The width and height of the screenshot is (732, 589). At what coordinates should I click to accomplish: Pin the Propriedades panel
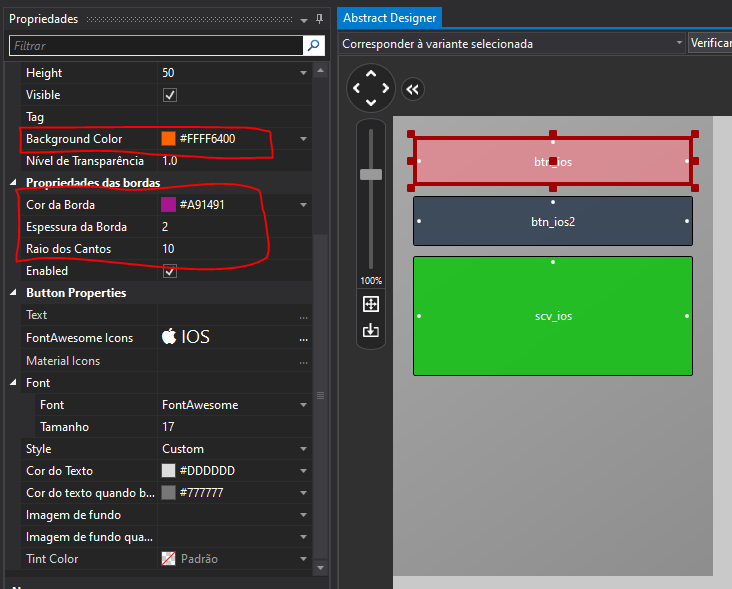coord(319,19)
